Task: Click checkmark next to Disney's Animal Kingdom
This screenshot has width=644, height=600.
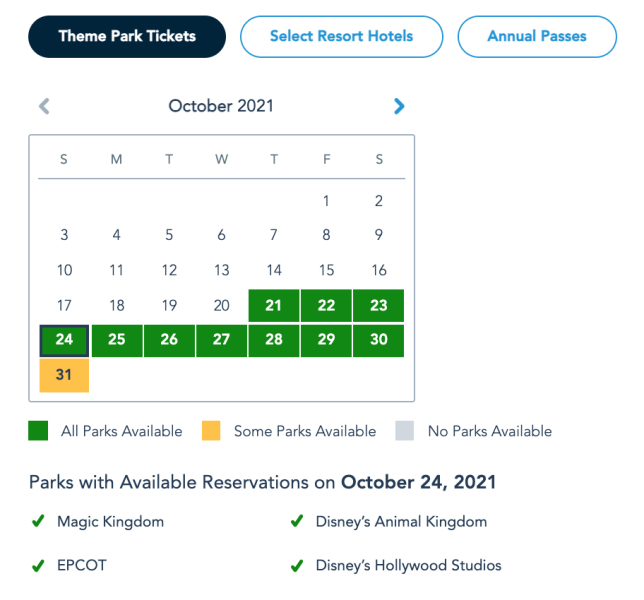Action: (296, 521)
